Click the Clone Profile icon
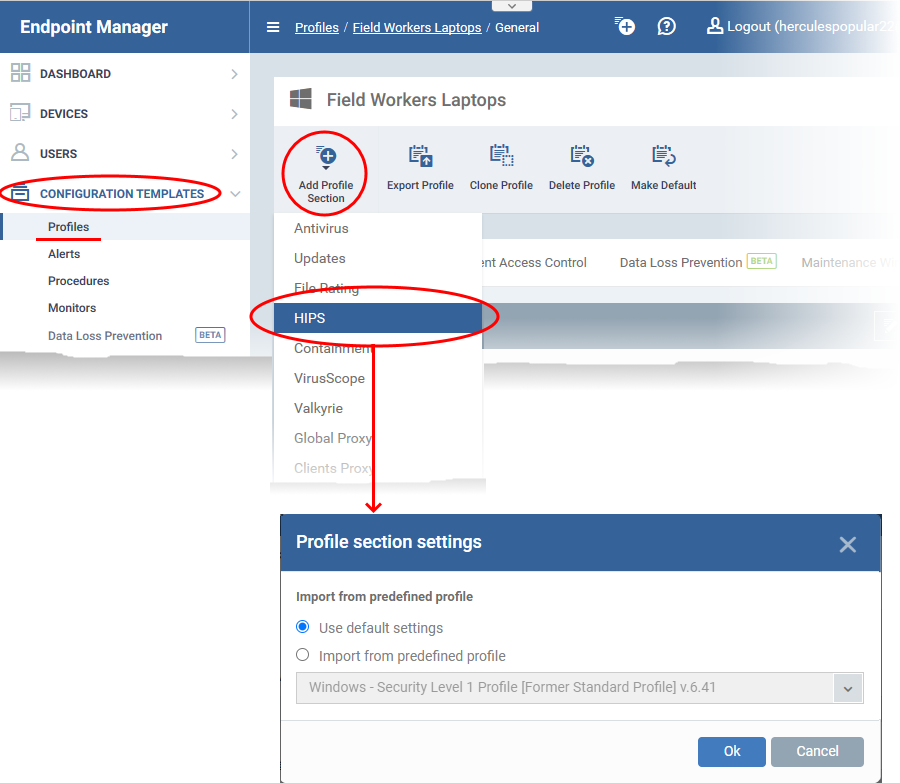 (x=502, y=156)
